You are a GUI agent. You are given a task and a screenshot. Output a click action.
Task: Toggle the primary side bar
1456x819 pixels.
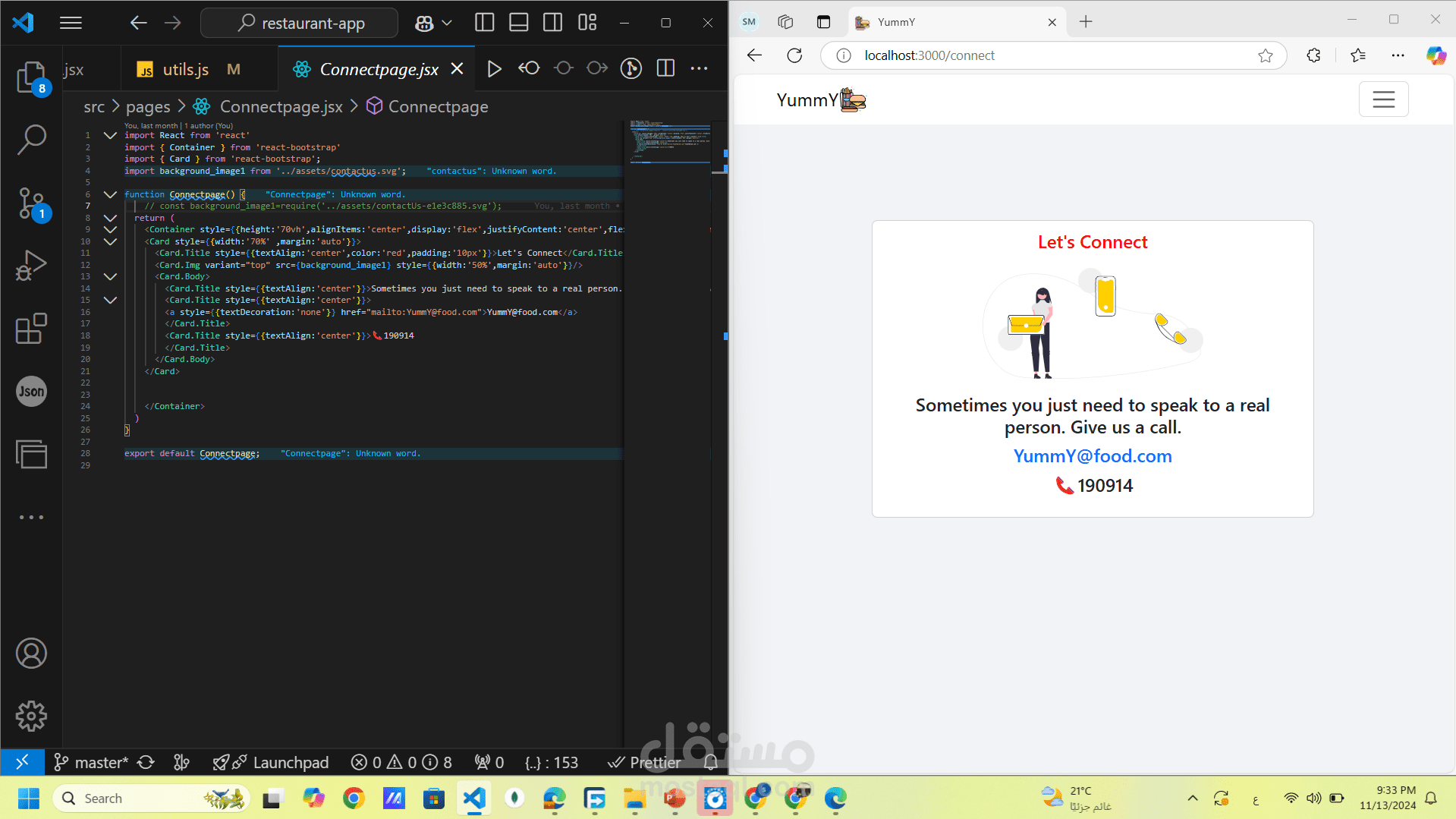coord(484,23)
